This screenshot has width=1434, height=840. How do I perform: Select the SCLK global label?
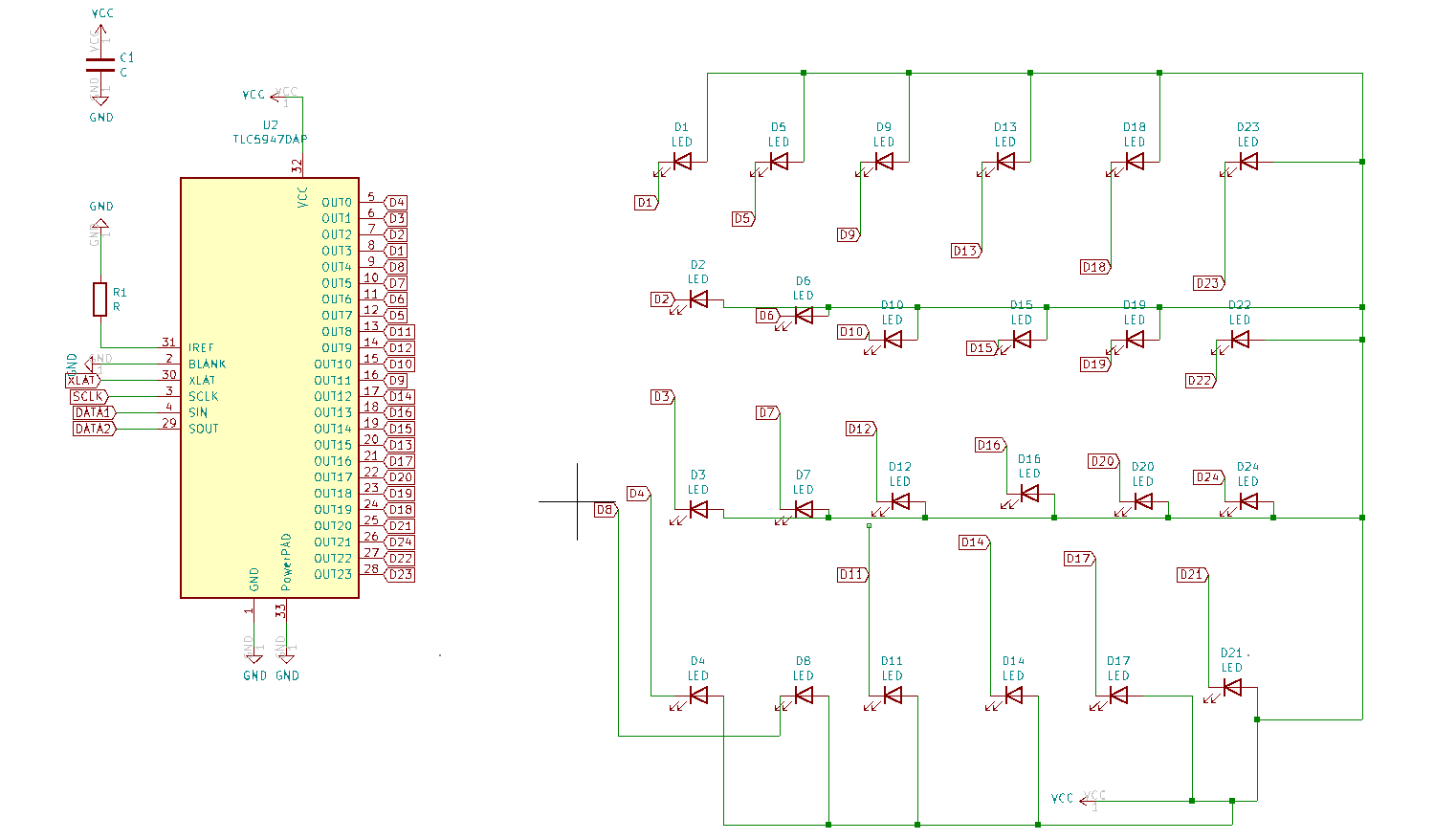tap(90, 396)
